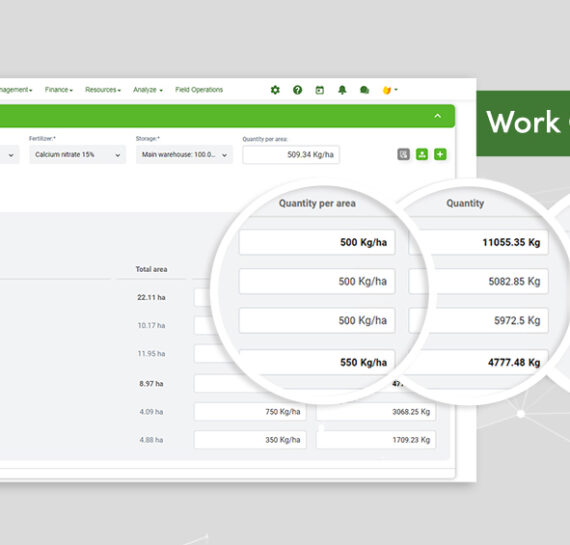Open the partially visible Management menu
The height and width of the screenshot is (545, 570).
(16, 90)
